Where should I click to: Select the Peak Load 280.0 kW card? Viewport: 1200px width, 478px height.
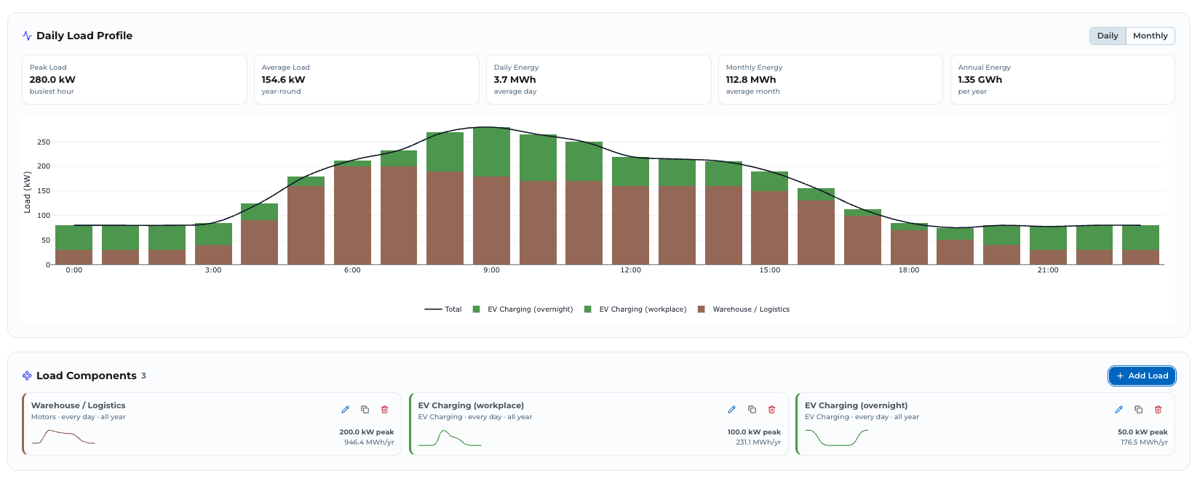point(134,79)
